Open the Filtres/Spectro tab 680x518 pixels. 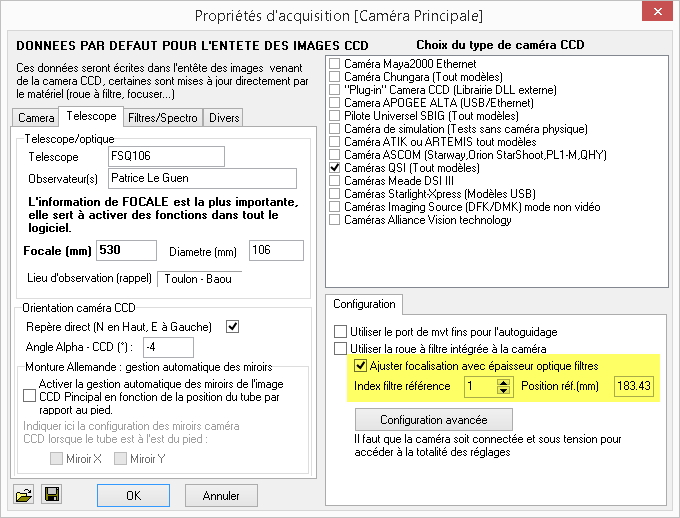163,118
